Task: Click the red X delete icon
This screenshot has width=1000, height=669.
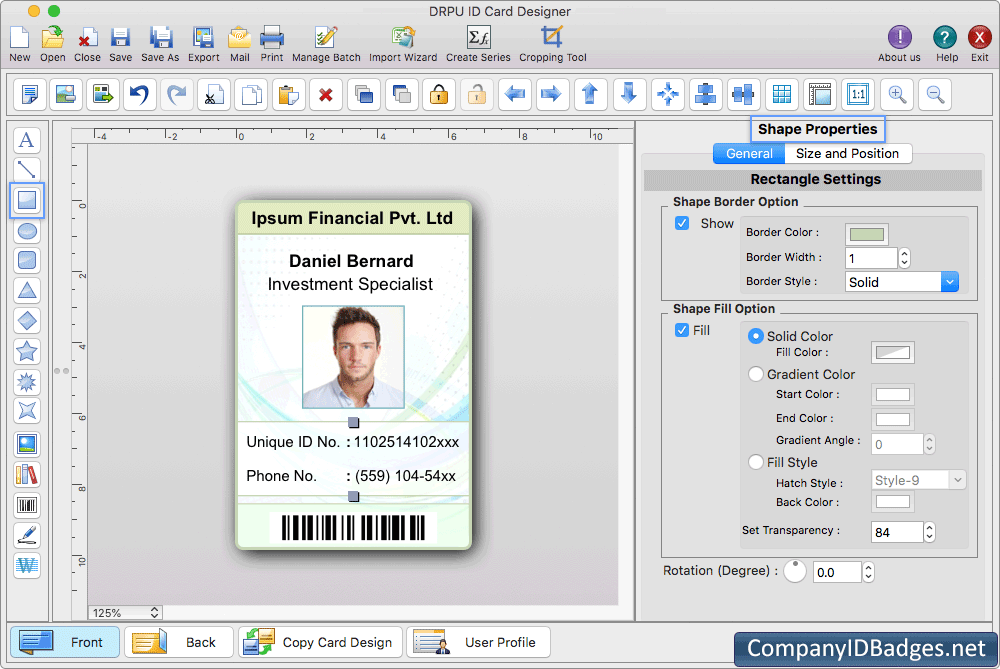Action: click(x=326, y=94)
